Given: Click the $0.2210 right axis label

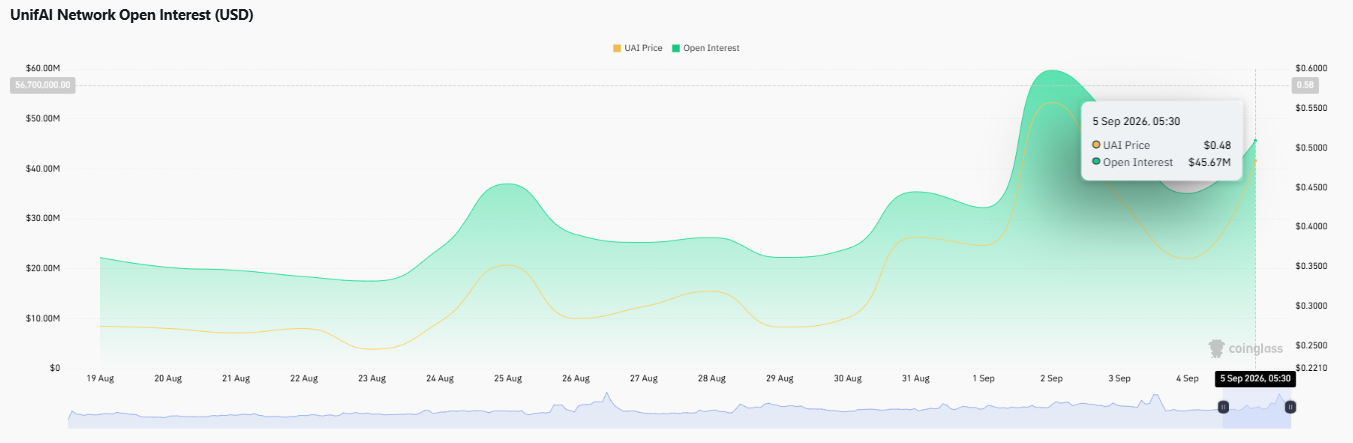Looking at the screenshot, I should point(1311,368).
